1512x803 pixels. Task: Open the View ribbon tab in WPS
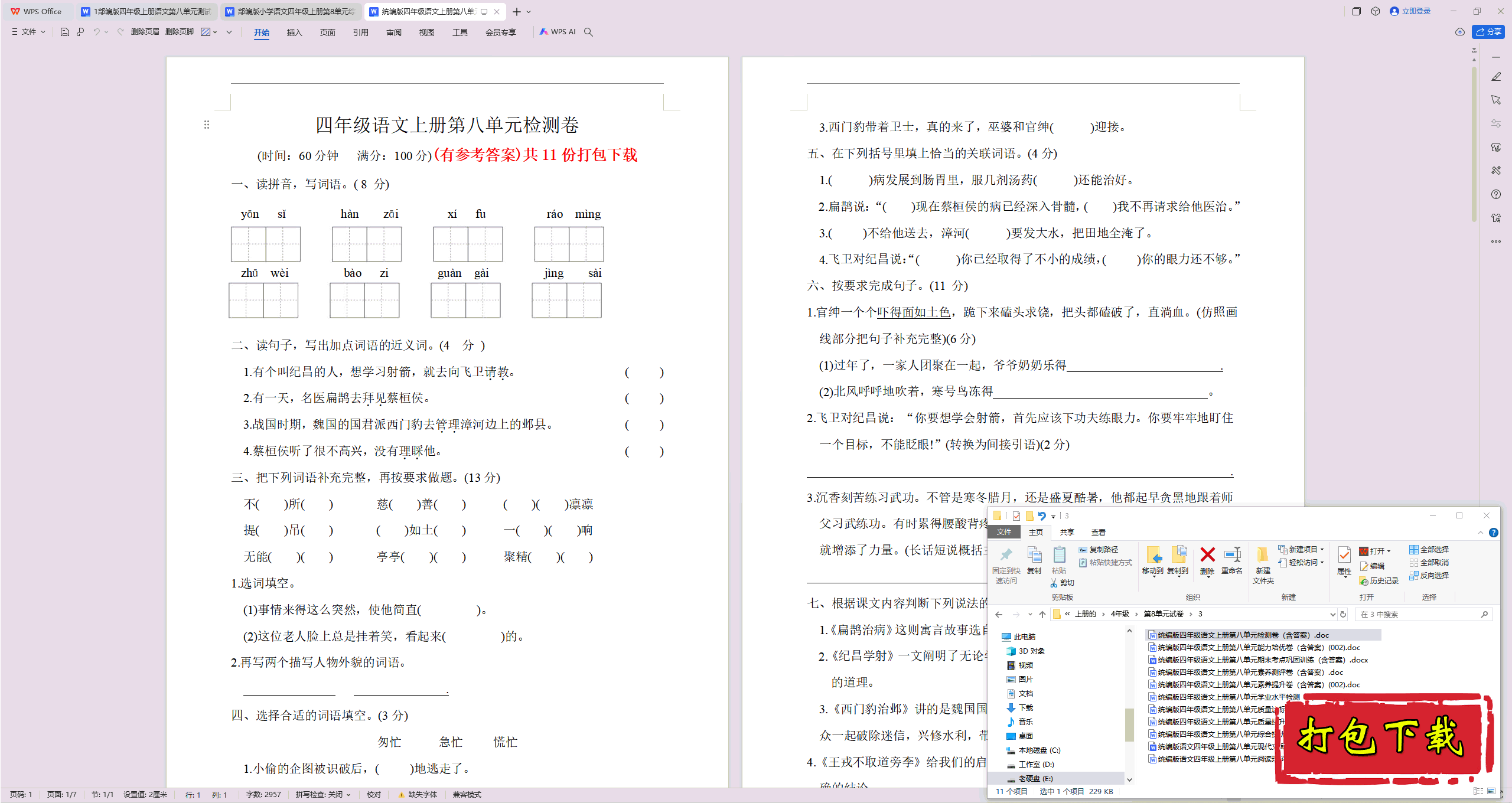[426, 32]
